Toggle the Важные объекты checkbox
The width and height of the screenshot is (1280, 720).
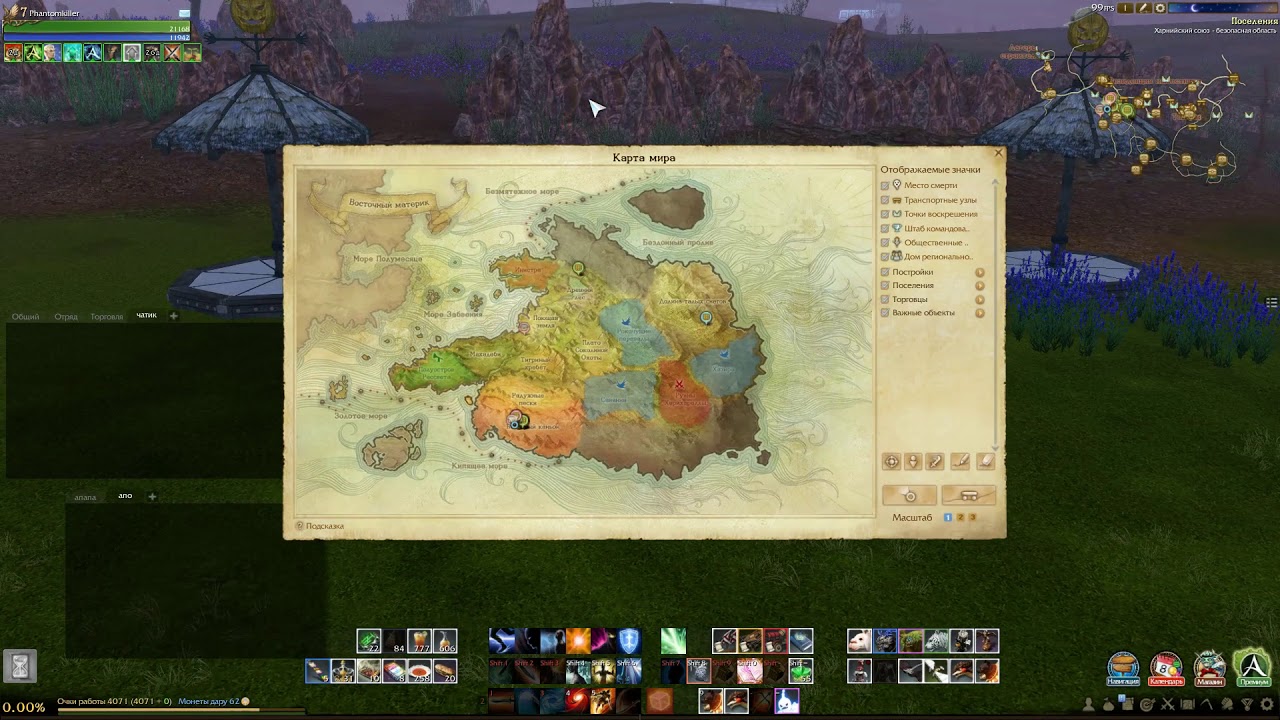(885, 313)
